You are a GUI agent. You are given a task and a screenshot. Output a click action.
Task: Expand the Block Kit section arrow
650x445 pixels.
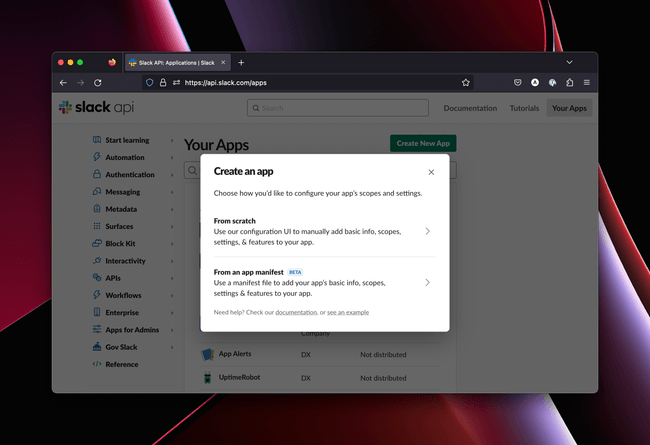[172, 243]
